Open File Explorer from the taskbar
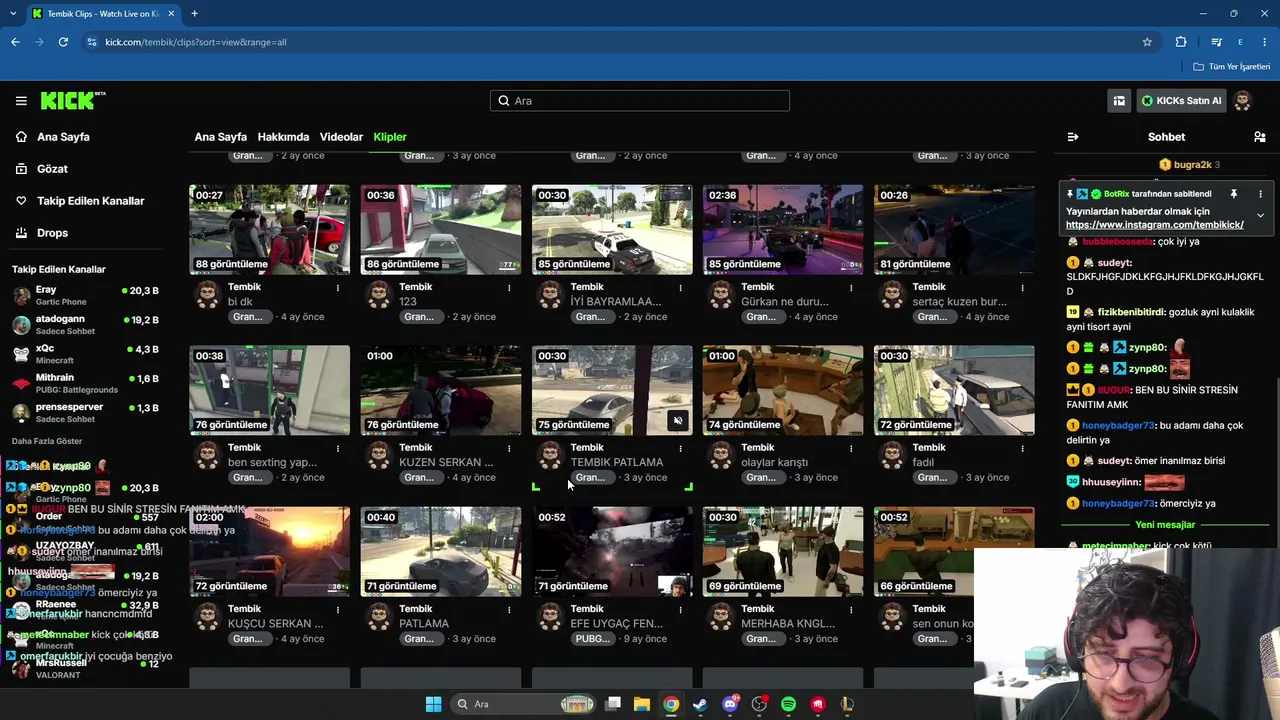The width and height of the screenshot is (1280, 720). click(642, 704)
